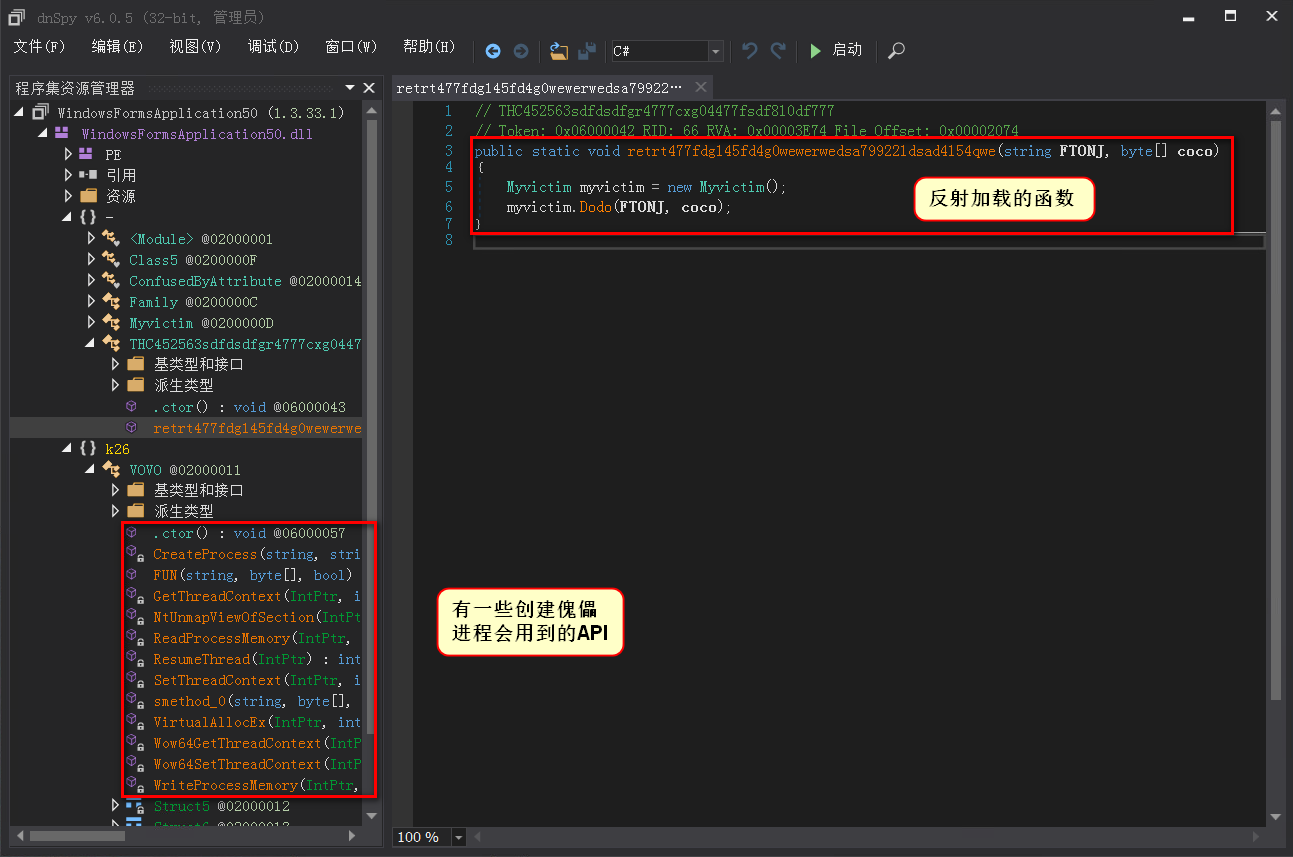Screen dimensions: 1293x857
Task: Collapse the WindowsFormsApplication50 (1.3.33.1) assembly node
Action: [19, 113]
